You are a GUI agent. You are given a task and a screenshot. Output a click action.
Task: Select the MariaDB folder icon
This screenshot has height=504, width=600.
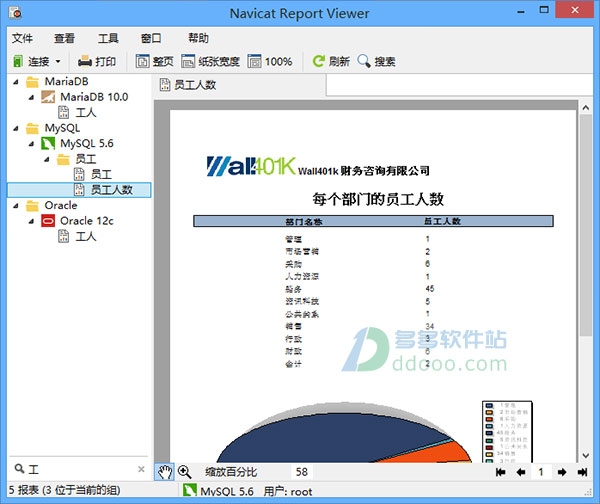tap(33, 82)
